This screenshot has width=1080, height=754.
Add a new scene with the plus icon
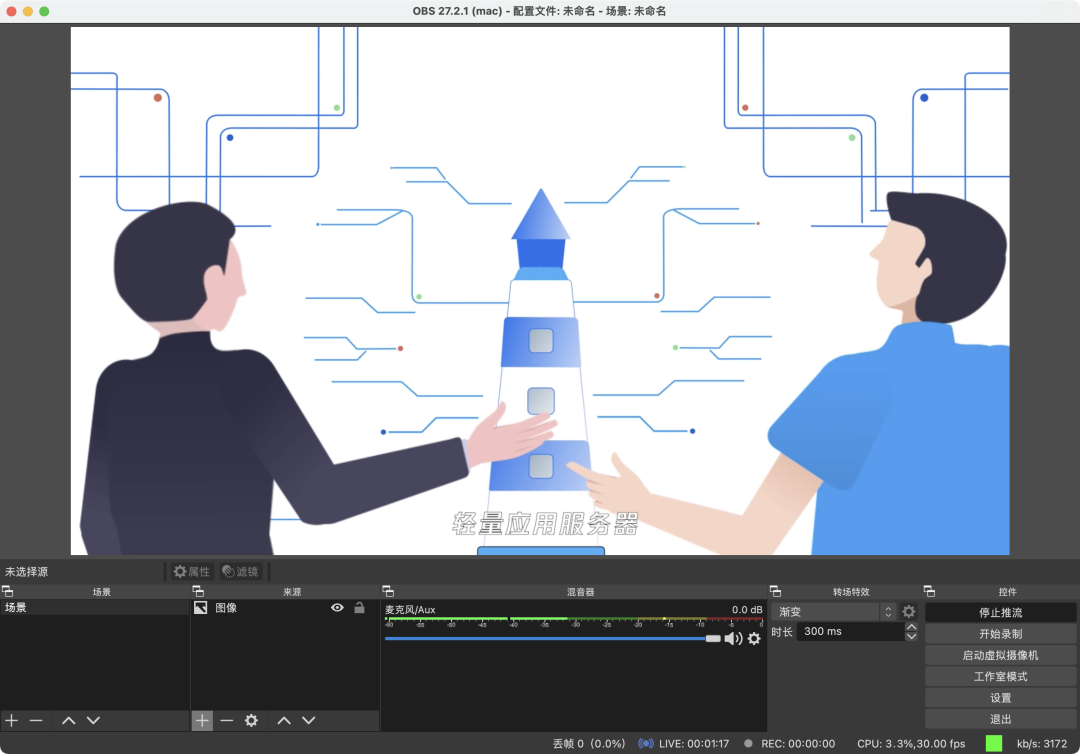coord(12,720)
